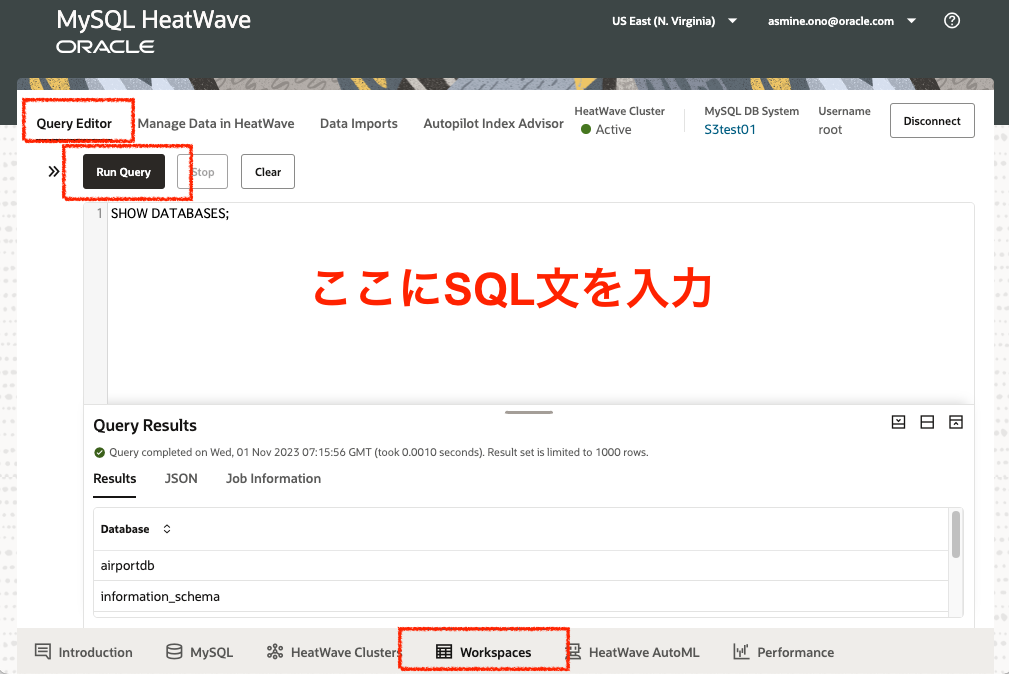Expand the side panel with double chevron
Screen dimensions: 1009x674
[53, 171]
